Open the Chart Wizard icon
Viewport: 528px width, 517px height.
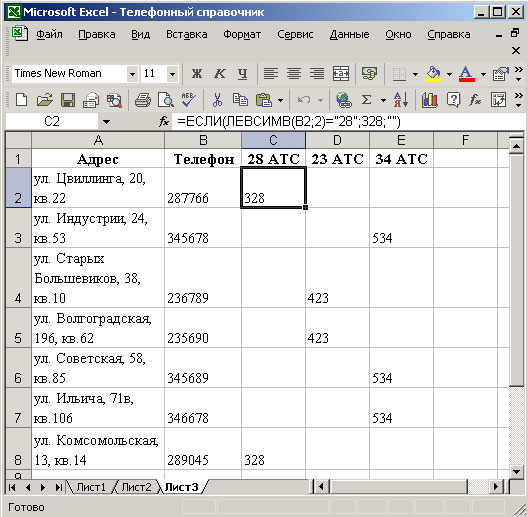click(429, 100)
